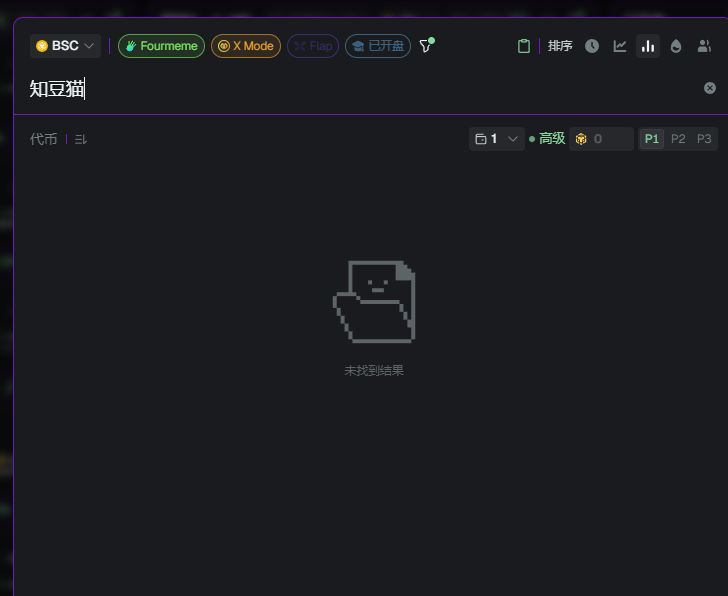
Task: Sort by bar chart volume icon
Action: point(648,46)
